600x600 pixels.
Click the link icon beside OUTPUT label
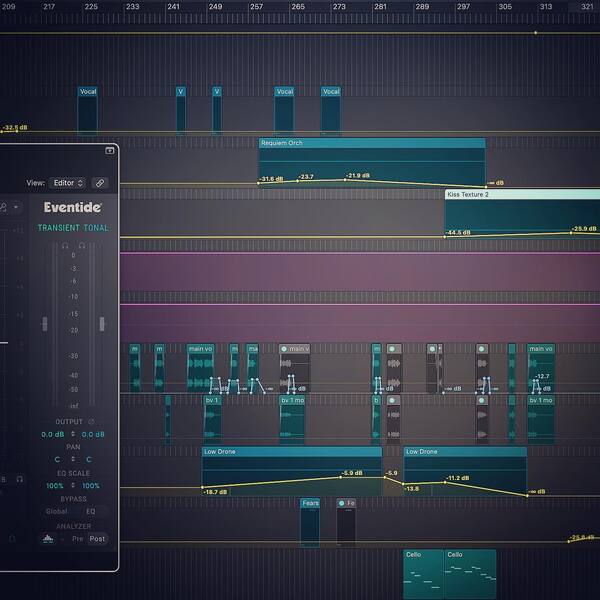(x=91, y=421)
